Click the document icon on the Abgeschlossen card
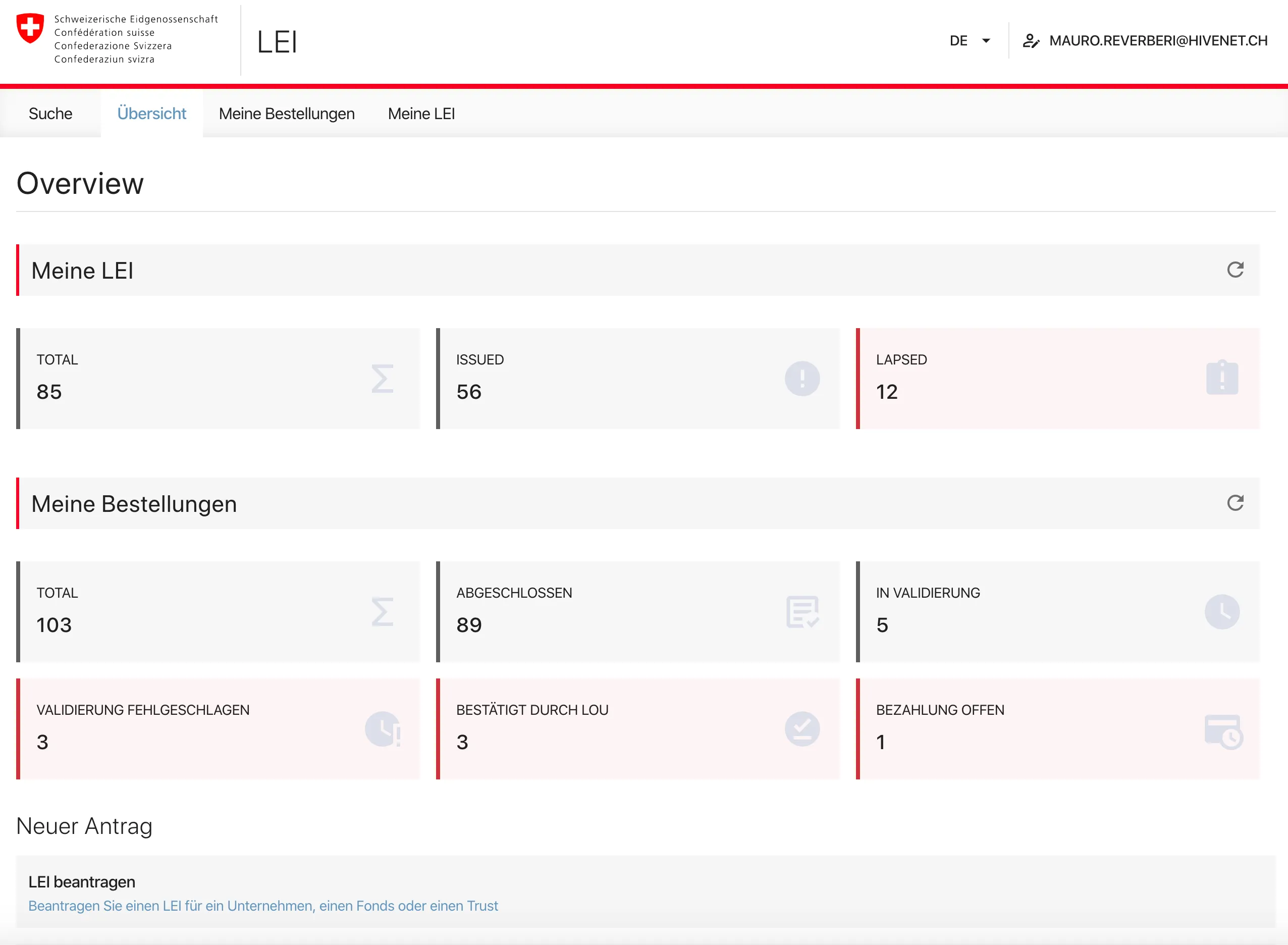 [802, 611]
